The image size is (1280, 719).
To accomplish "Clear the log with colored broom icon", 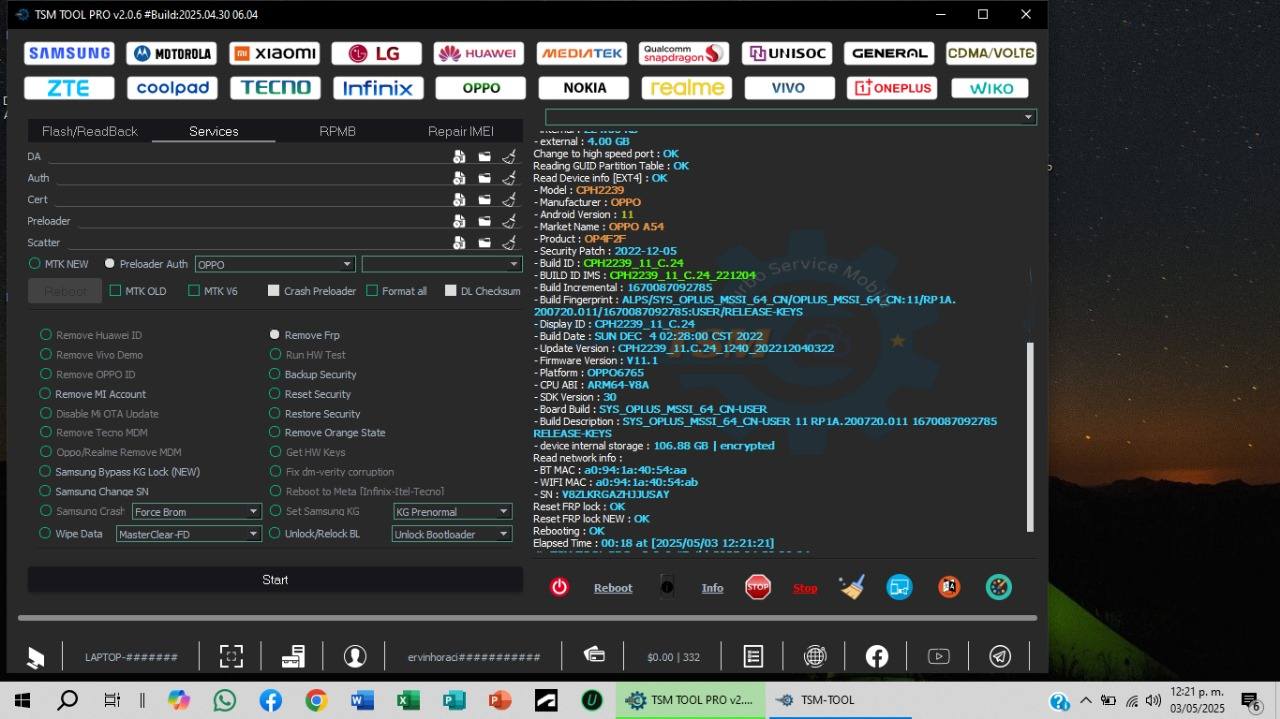I will point(852,587).
